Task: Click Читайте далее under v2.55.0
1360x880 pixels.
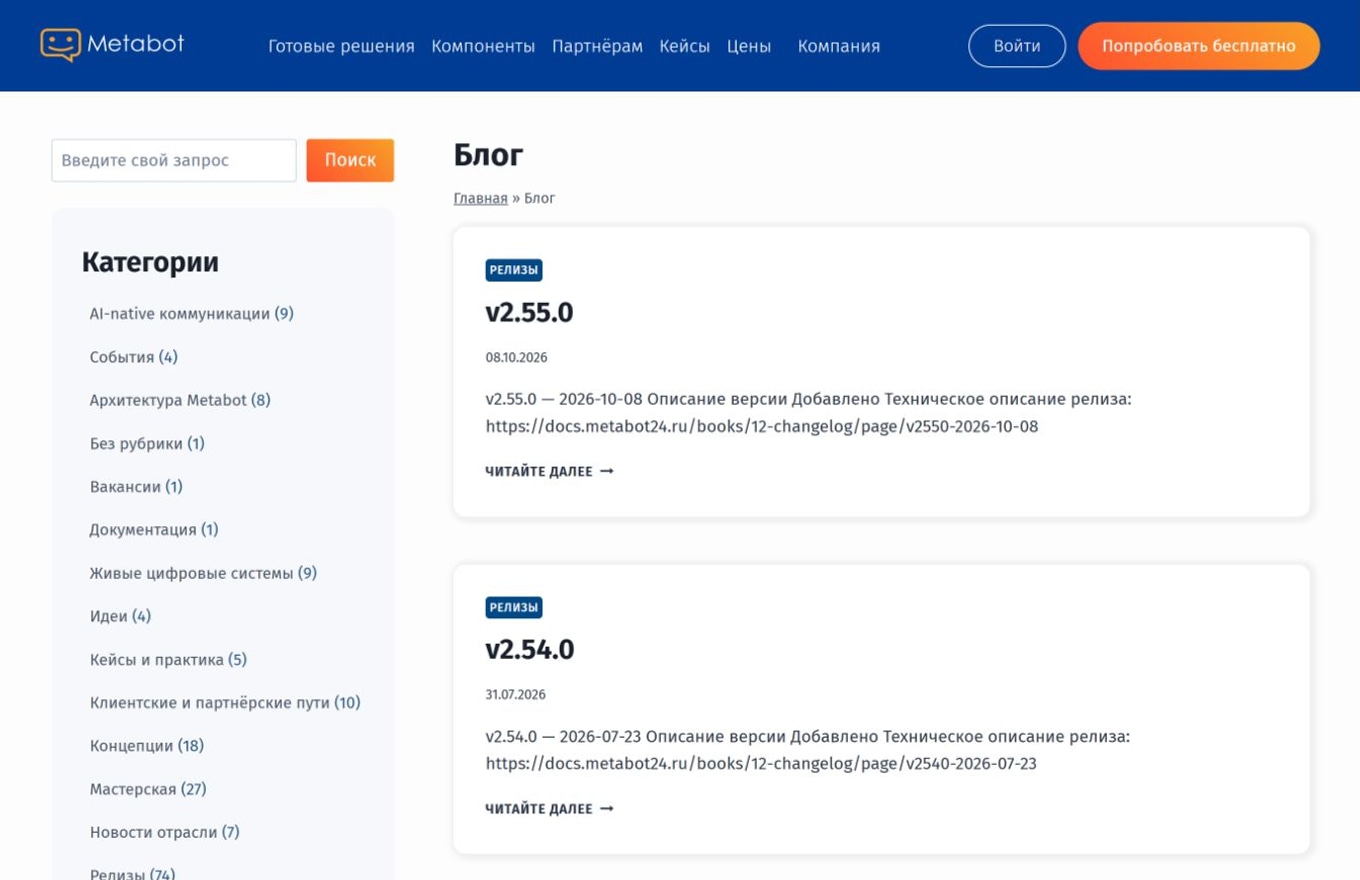Action: 549,471
